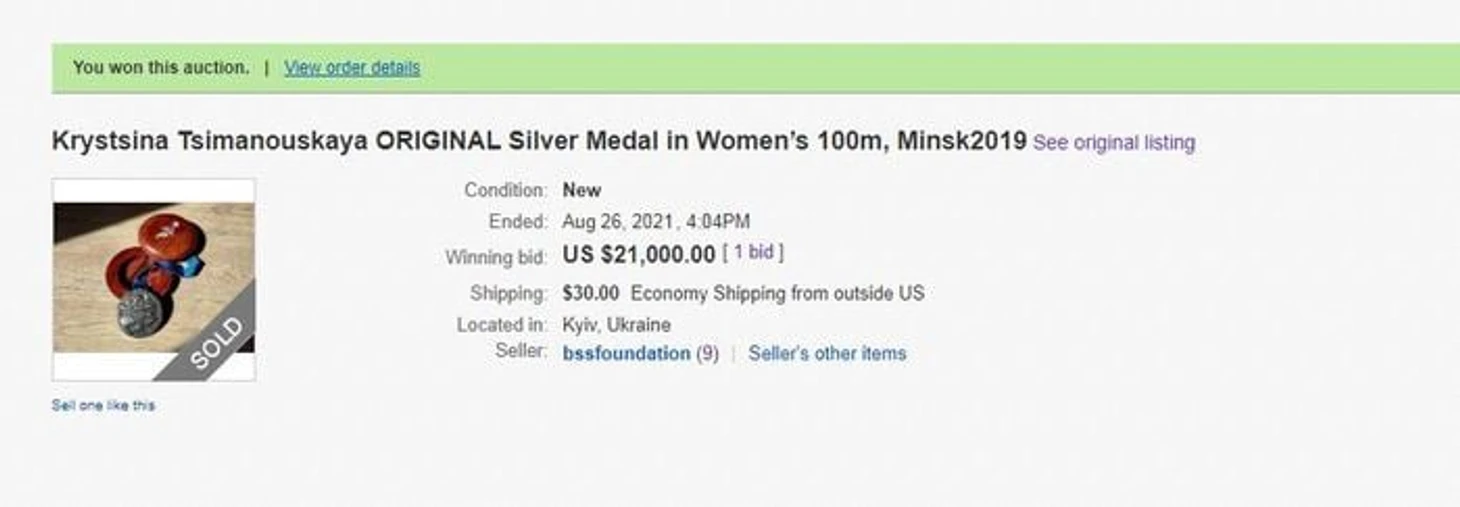Click the Located in label
This screenshot has height=507, width=1460.
[x=502, y=325]
